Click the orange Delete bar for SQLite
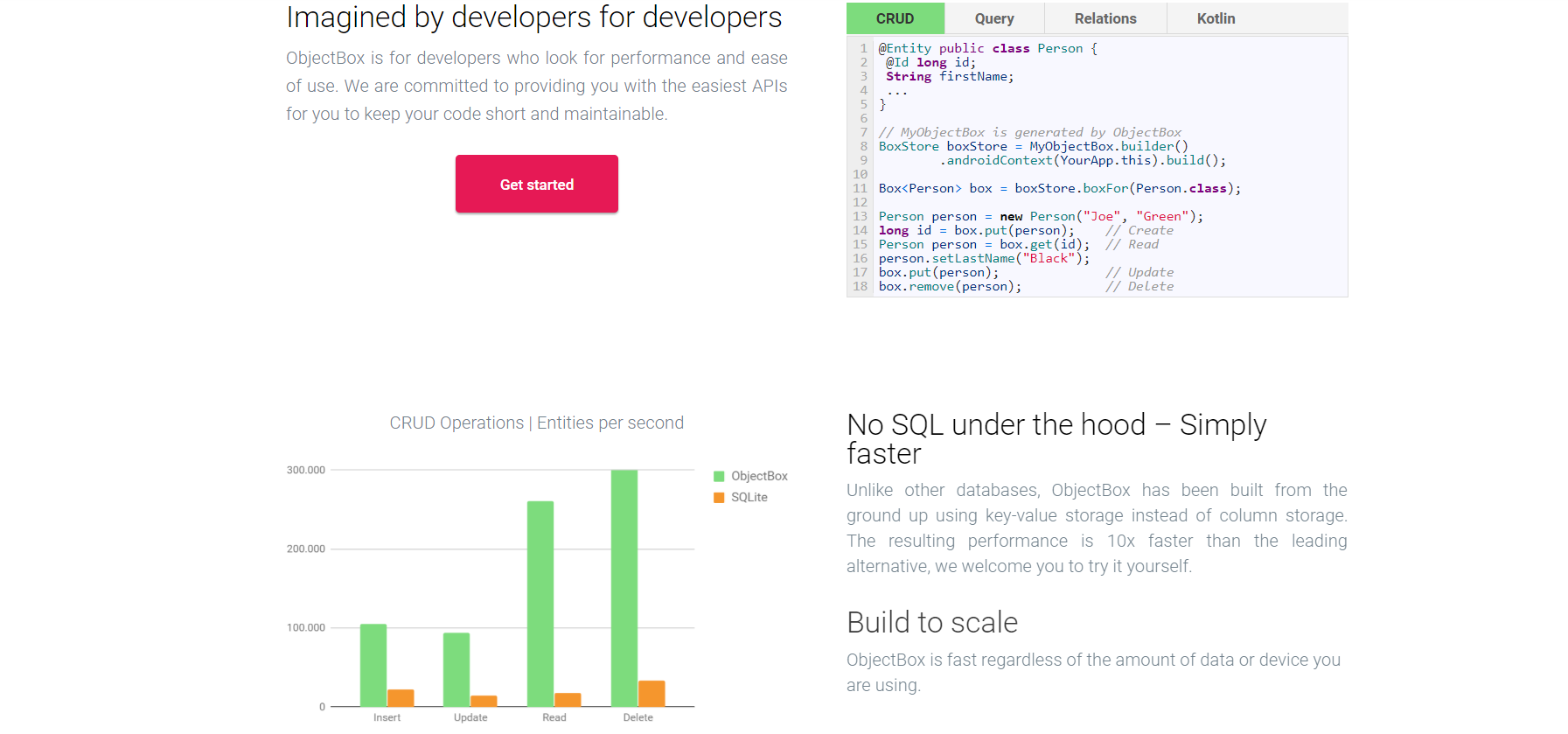 652,694
